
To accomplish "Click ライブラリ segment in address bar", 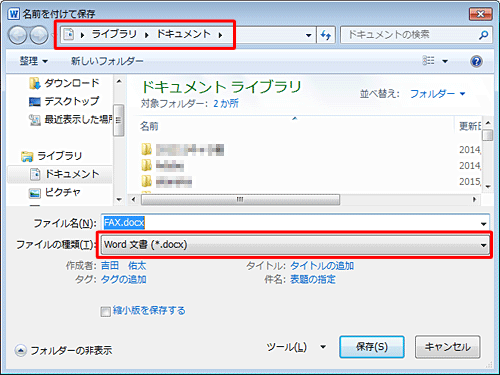I will click(x=114, y=34).
